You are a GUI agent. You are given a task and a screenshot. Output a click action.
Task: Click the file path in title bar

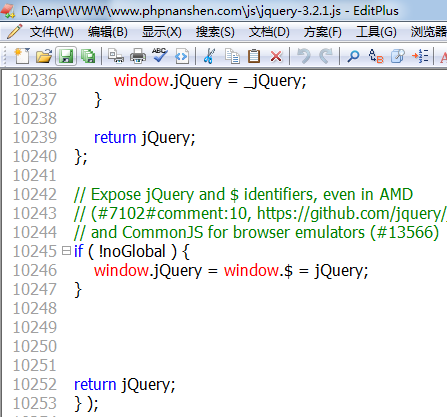pyautogui.click(x=181, y=11)
